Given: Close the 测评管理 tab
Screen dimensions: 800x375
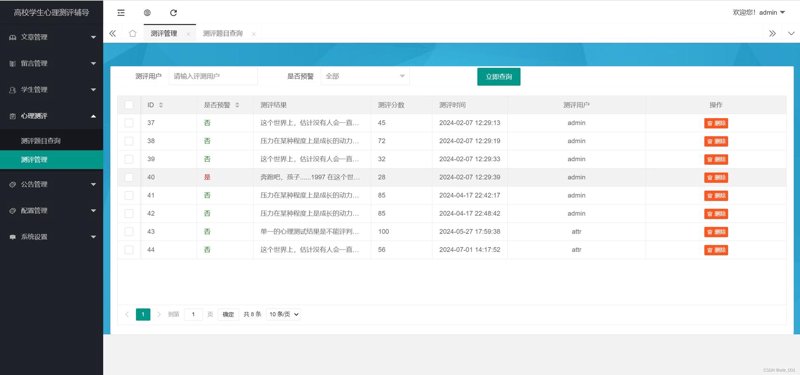Looking at the screenshot, I should click(188, 34).
